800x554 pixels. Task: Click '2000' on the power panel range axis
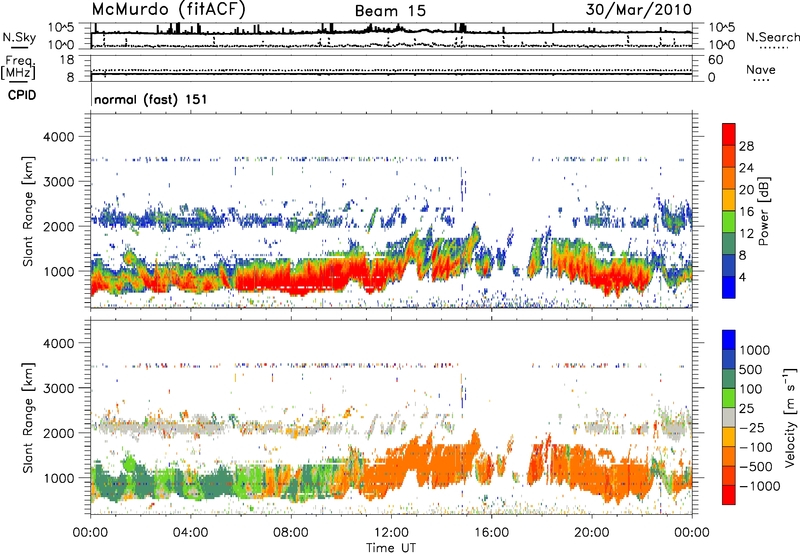[x=59, y=226]
